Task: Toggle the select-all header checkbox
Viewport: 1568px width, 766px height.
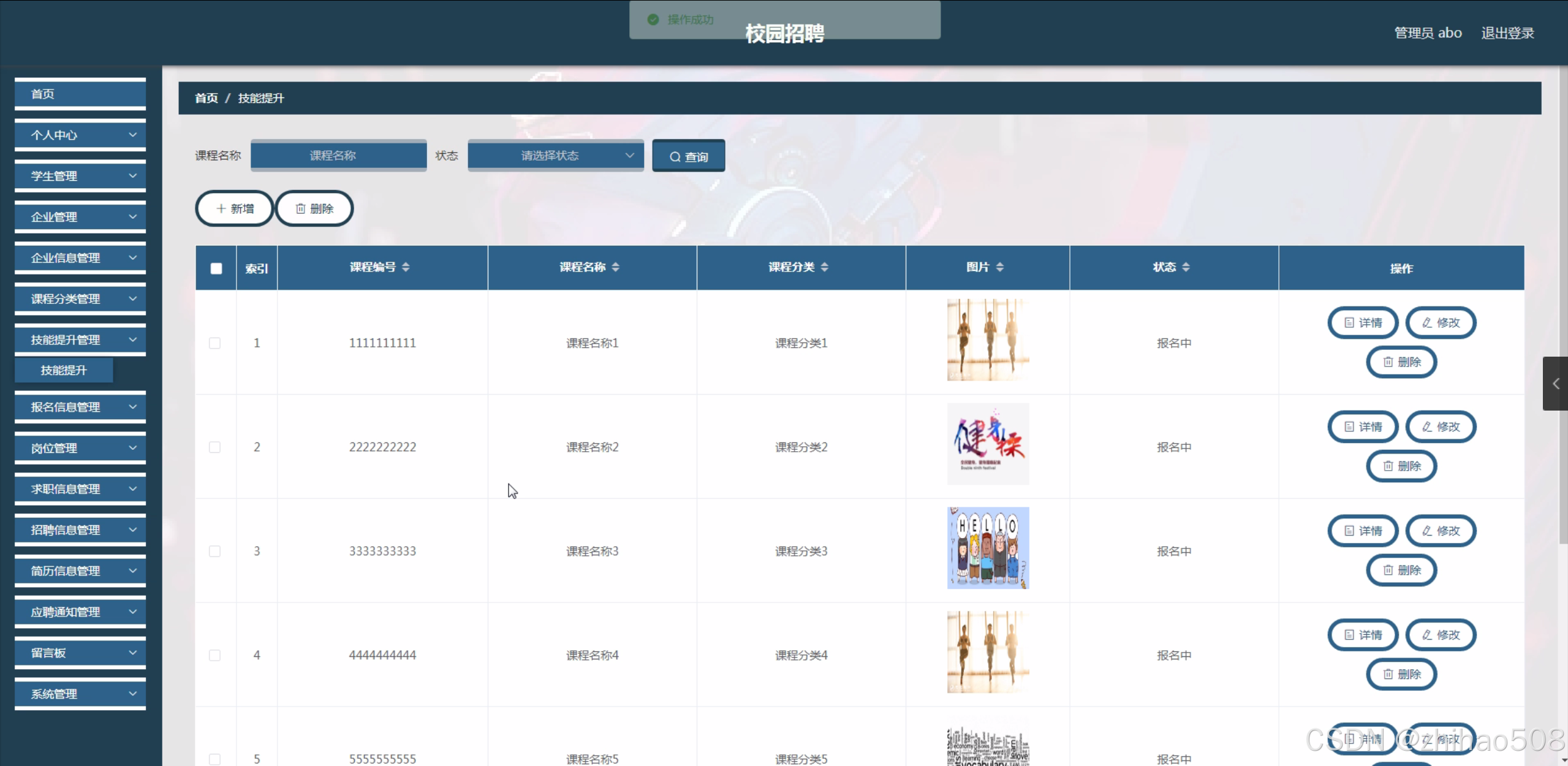Action: 216,268
